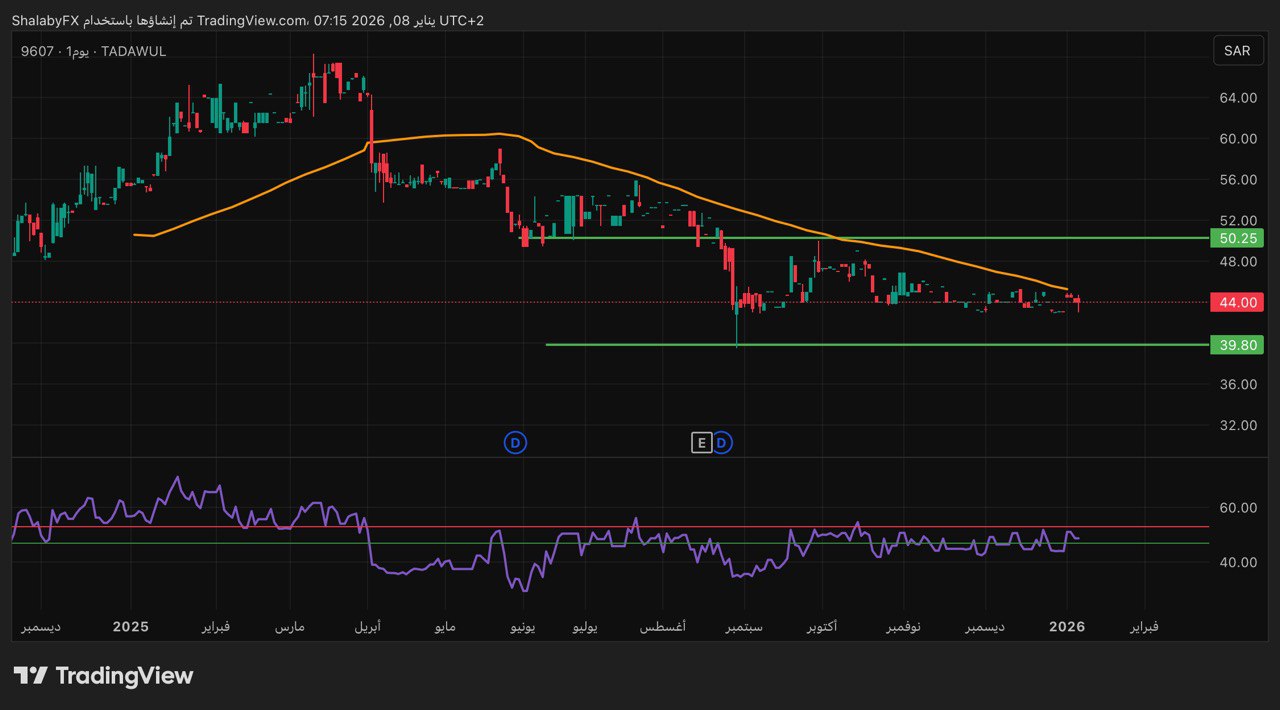This screenshot has height=710, width=1280.
Task: Click the 40.00 label on RSI scale
Action: [1236, 562]
